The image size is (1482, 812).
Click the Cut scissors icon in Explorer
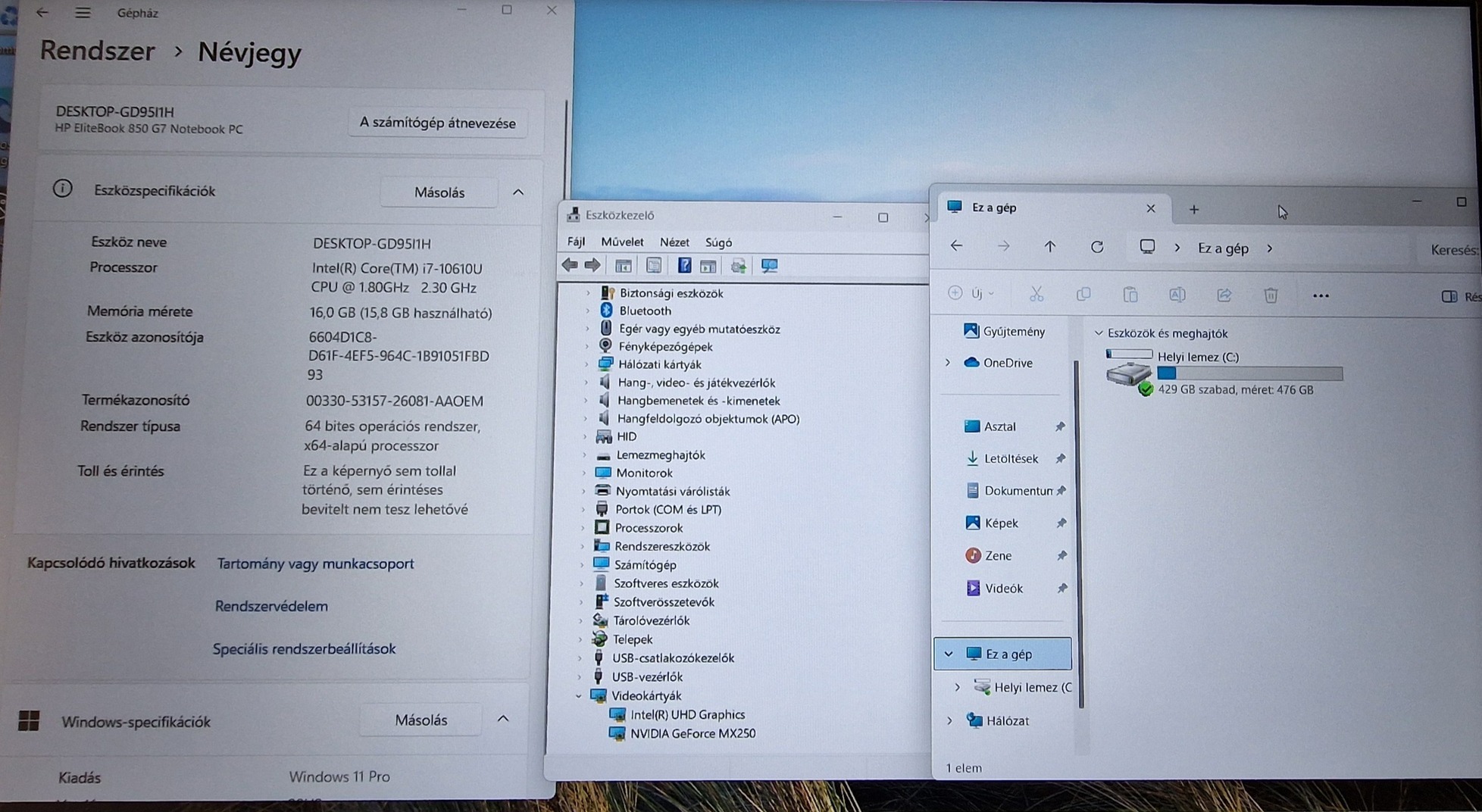1036,294
